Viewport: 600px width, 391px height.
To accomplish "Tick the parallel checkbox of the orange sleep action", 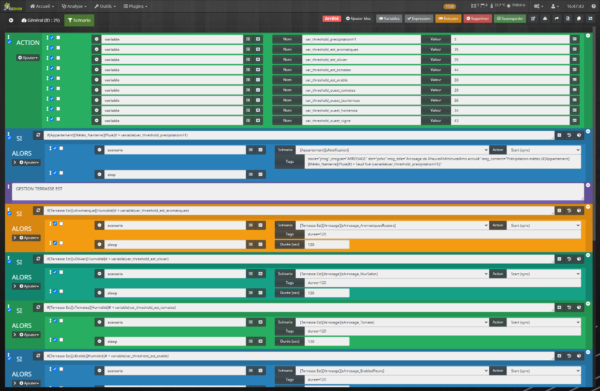I will tap(61, 243).
